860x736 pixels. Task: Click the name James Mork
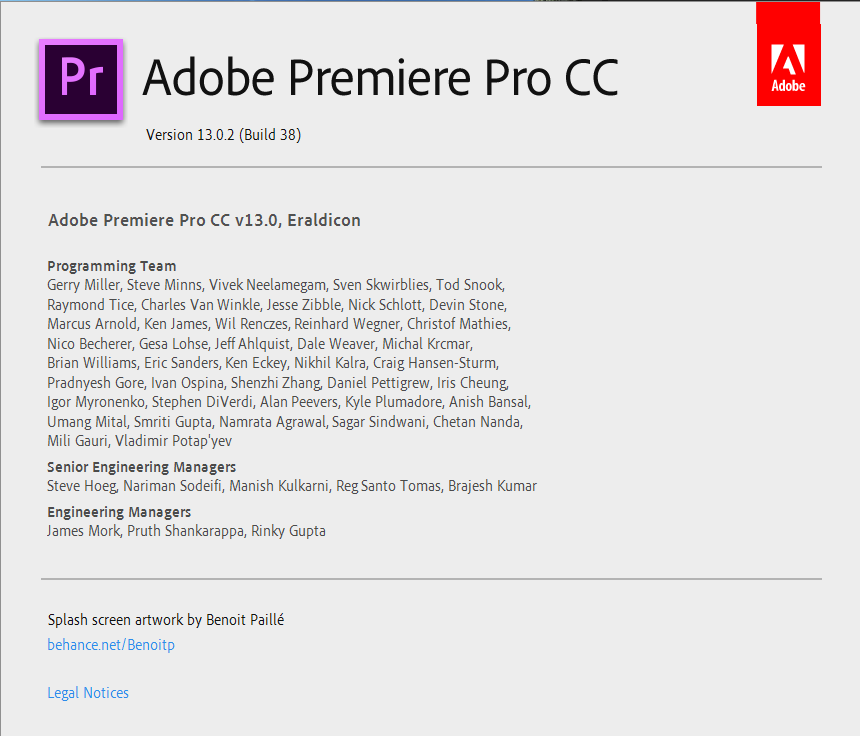tap(83, 531)
